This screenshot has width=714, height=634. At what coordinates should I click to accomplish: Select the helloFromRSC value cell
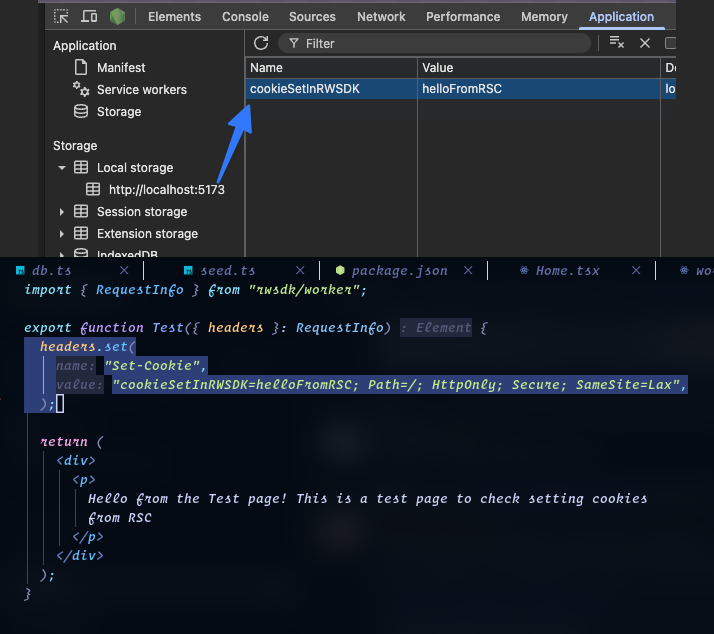pos(539,89)
